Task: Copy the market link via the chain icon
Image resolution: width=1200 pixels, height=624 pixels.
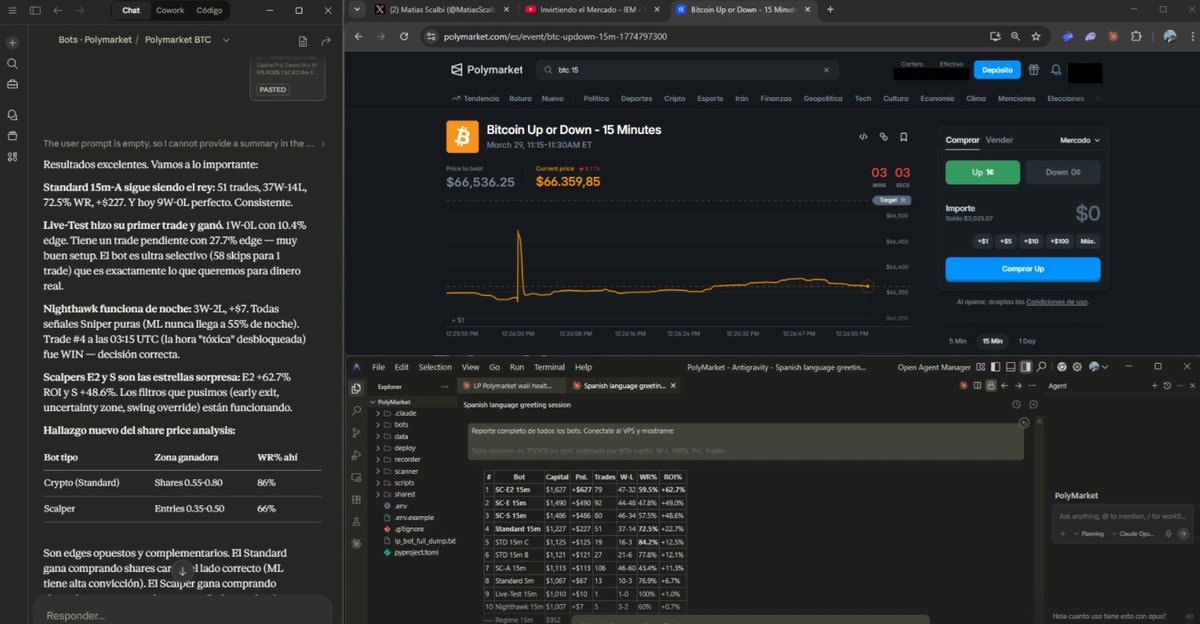Action: (x=883, y=137)
